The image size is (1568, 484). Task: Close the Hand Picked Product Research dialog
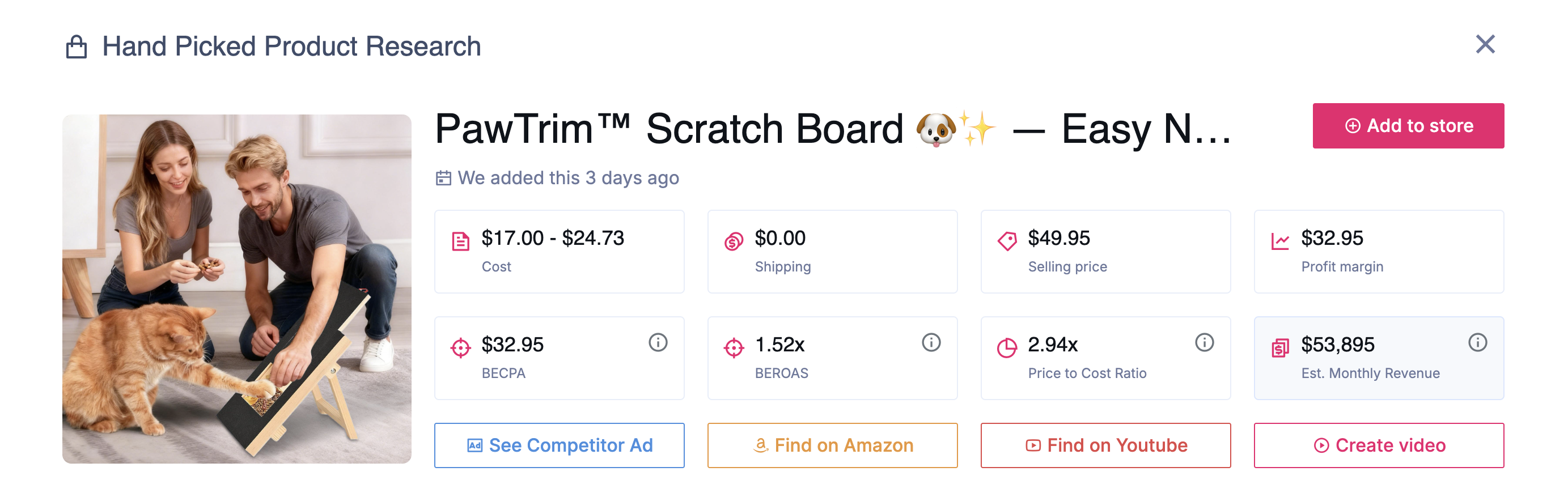point(1485,44)
